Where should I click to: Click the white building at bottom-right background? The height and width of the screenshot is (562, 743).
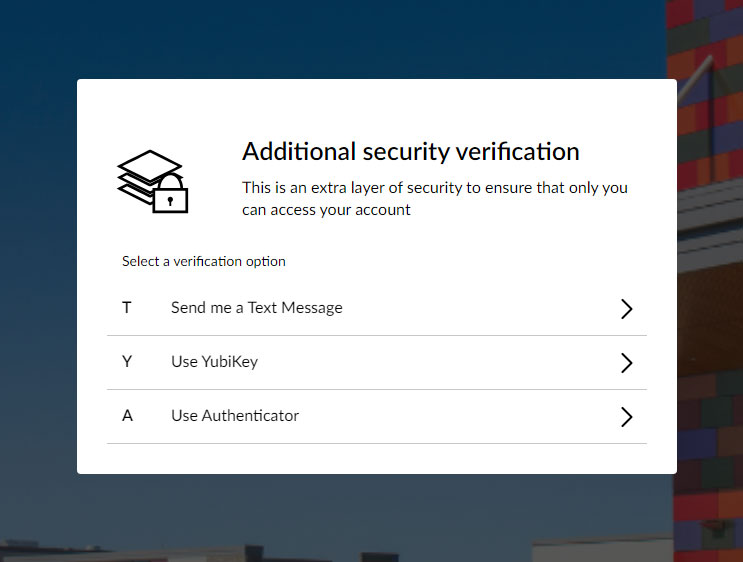click(600, 550)
